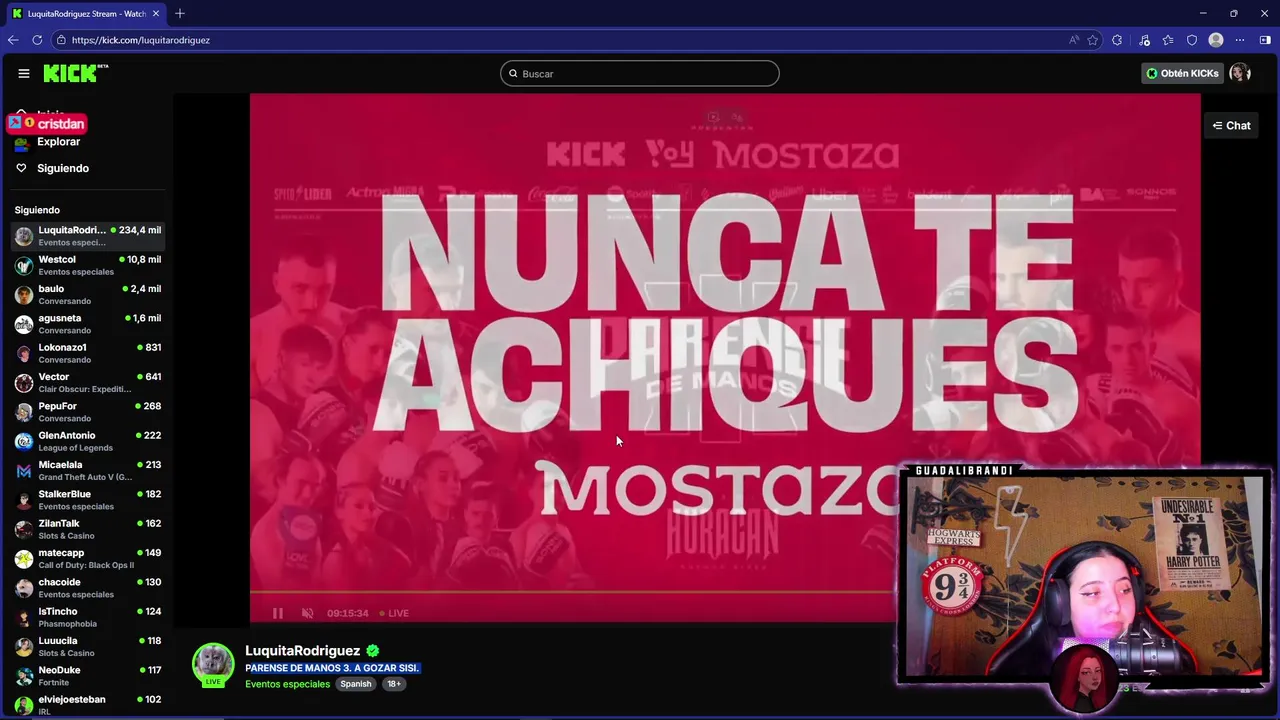1280x720 pixels.
Task: Click the cristdan notification badge
Action: pyautogui.click(x=47, y=124)
